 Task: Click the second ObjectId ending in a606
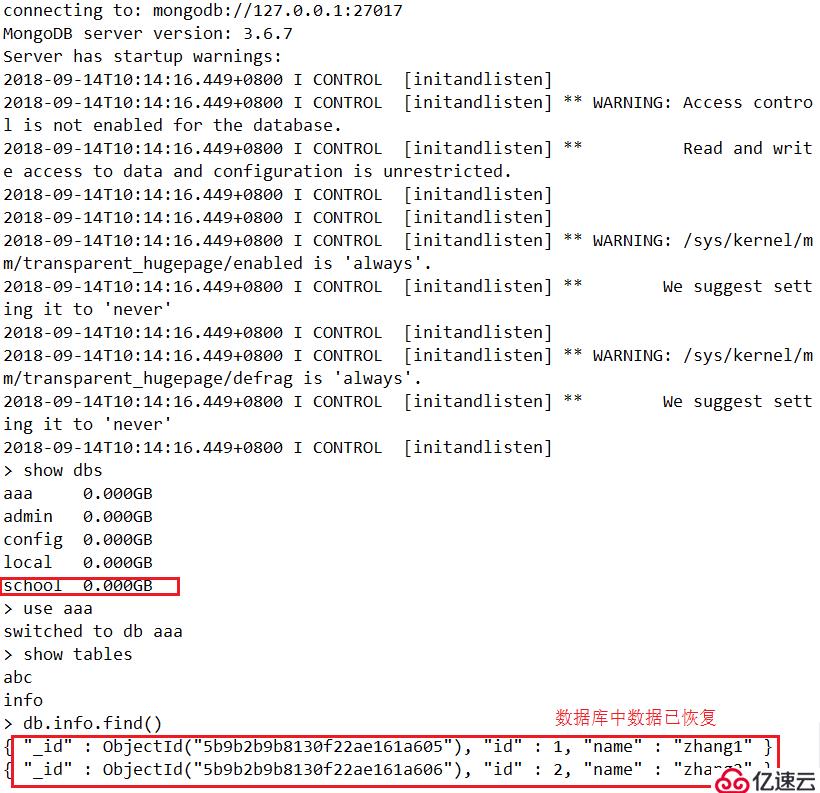coord(282,769)
